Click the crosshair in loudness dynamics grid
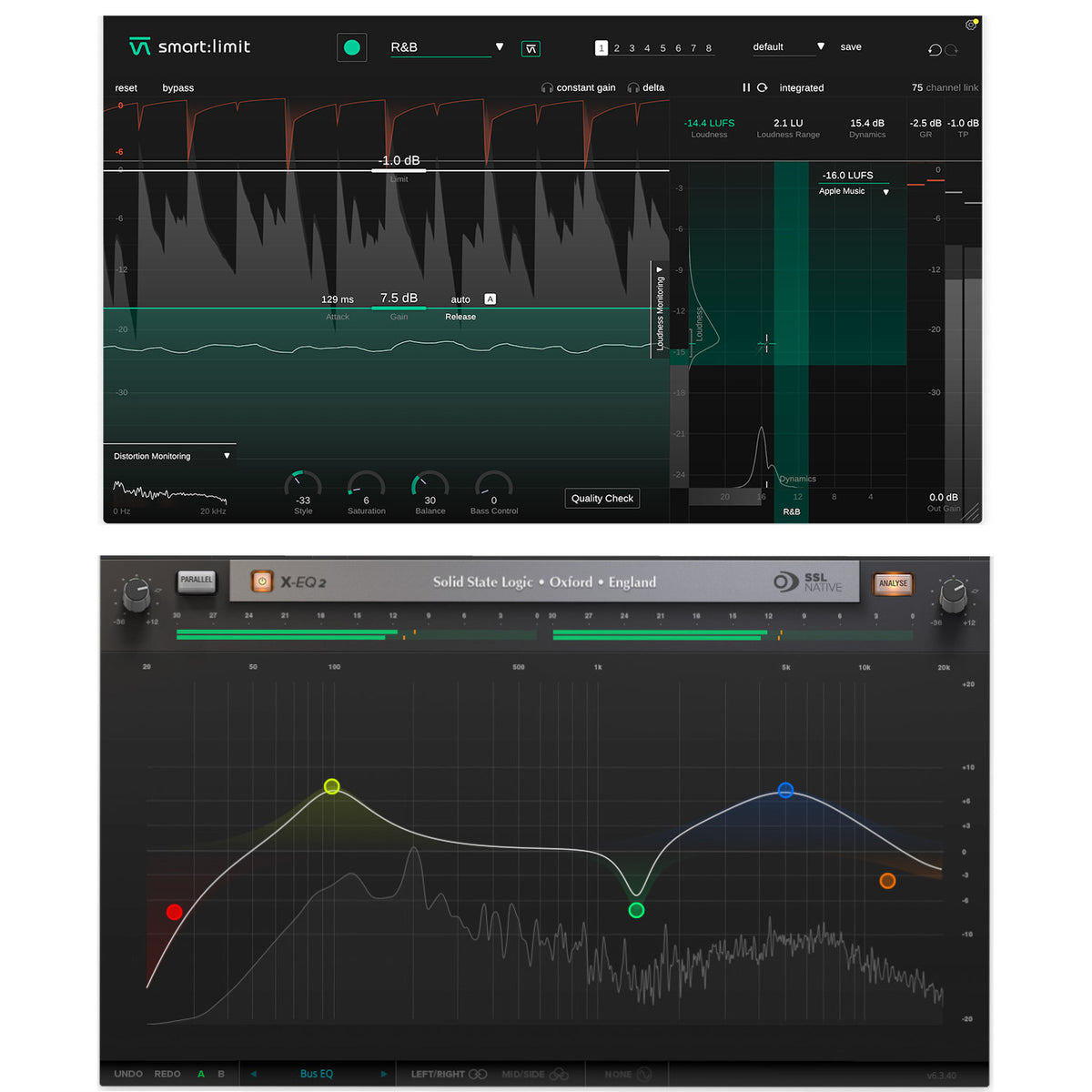This screenshot has width=1092, height=1092. coord(766,343)
